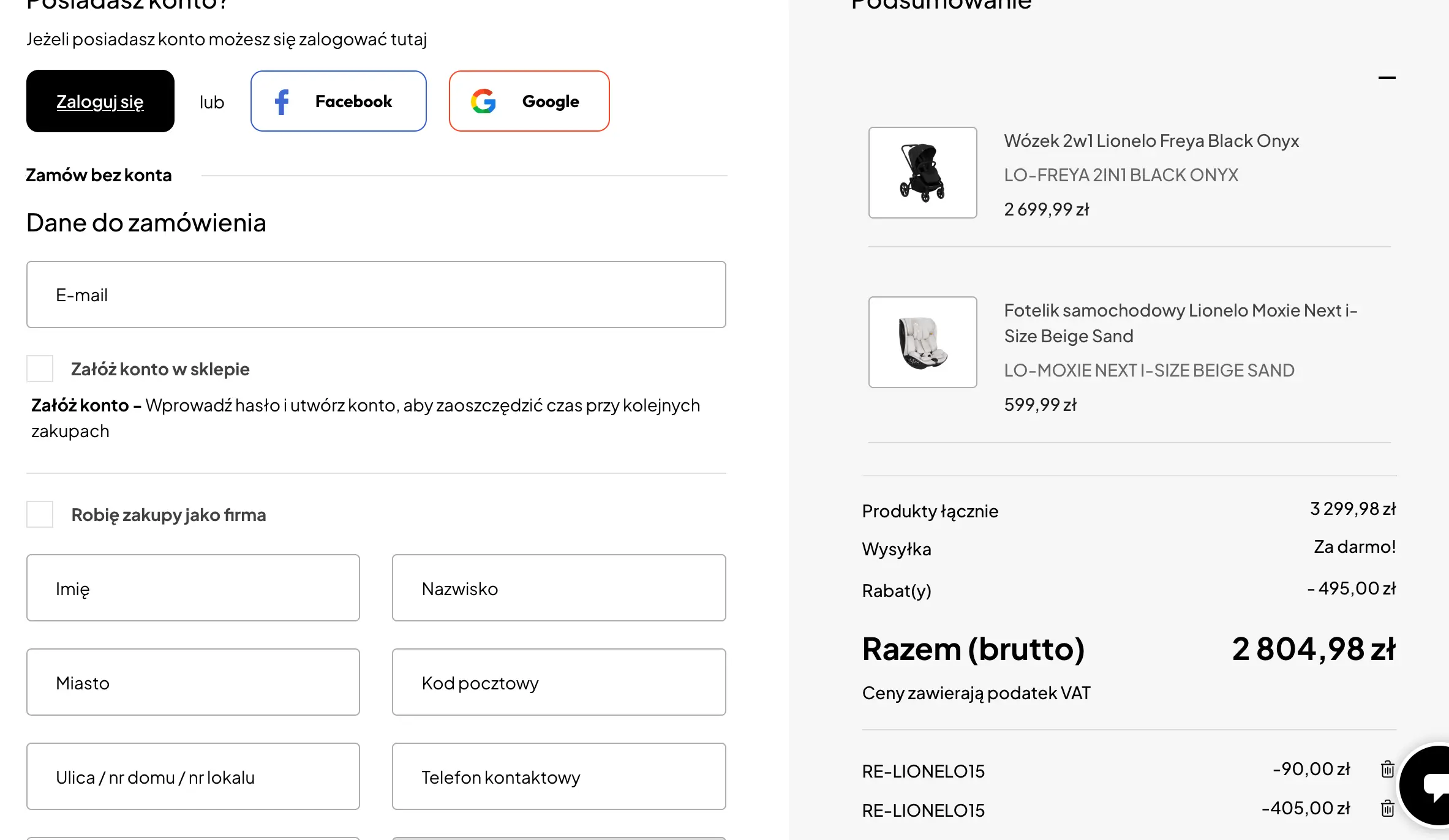Click the price 599,99 zł
The height and width of the screenshot is (840, 1449).
(1040, 405)
